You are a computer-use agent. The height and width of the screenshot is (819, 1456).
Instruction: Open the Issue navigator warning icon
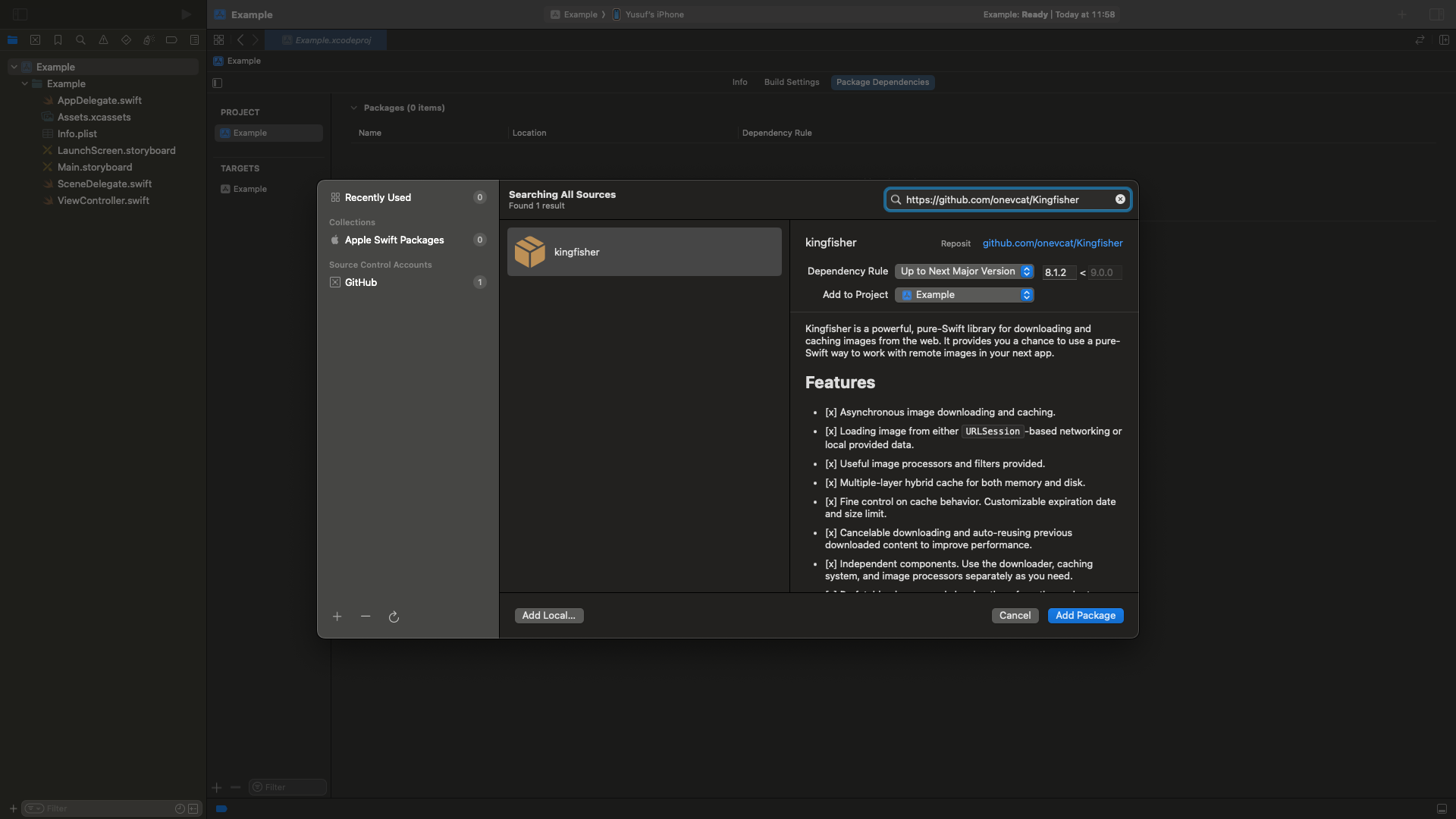103,40
